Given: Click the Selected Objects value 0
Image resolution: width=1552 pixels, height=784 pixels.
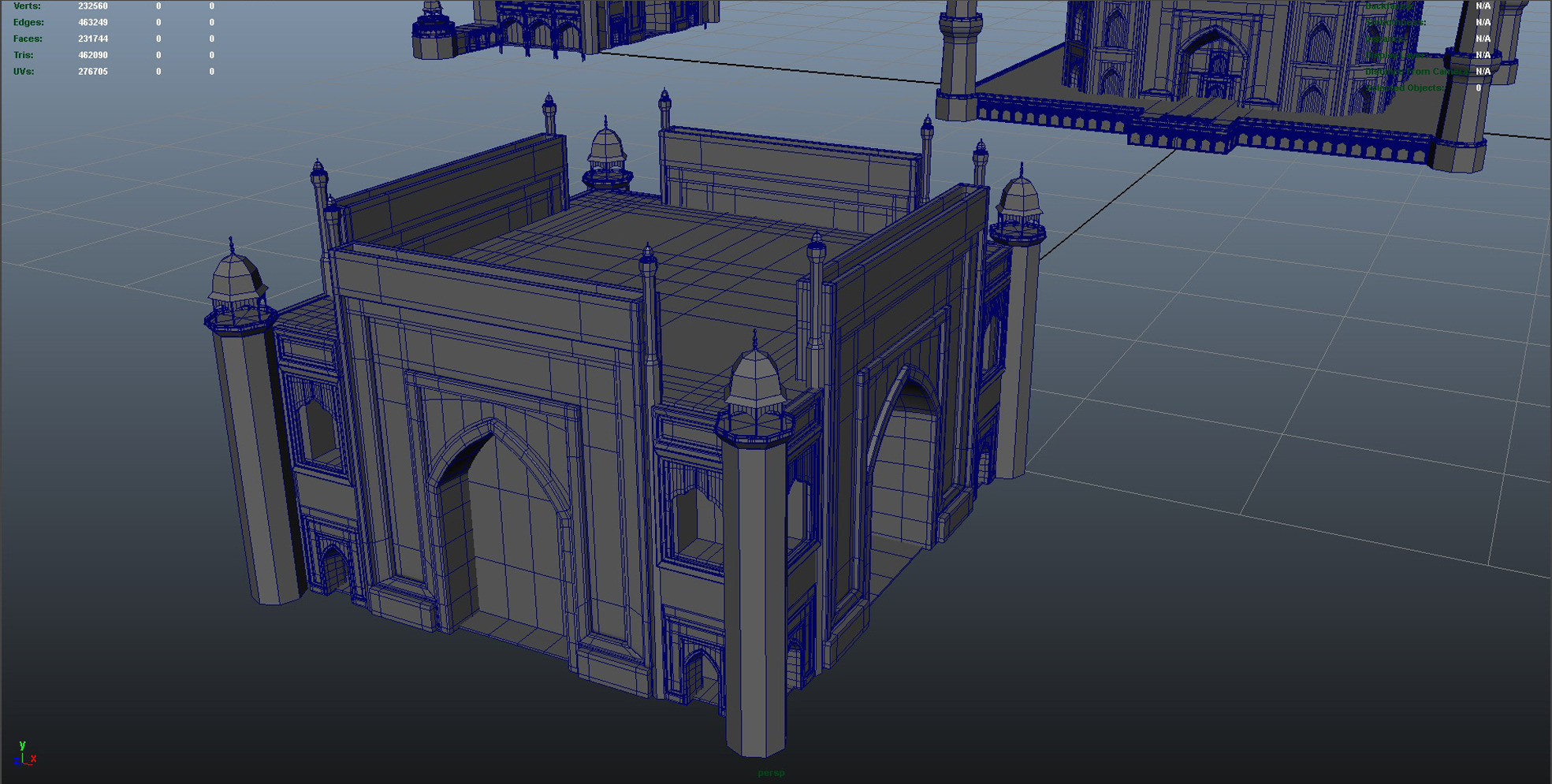Looking at the screenshot, I should pyautogui.click(x=1479, y=87).
